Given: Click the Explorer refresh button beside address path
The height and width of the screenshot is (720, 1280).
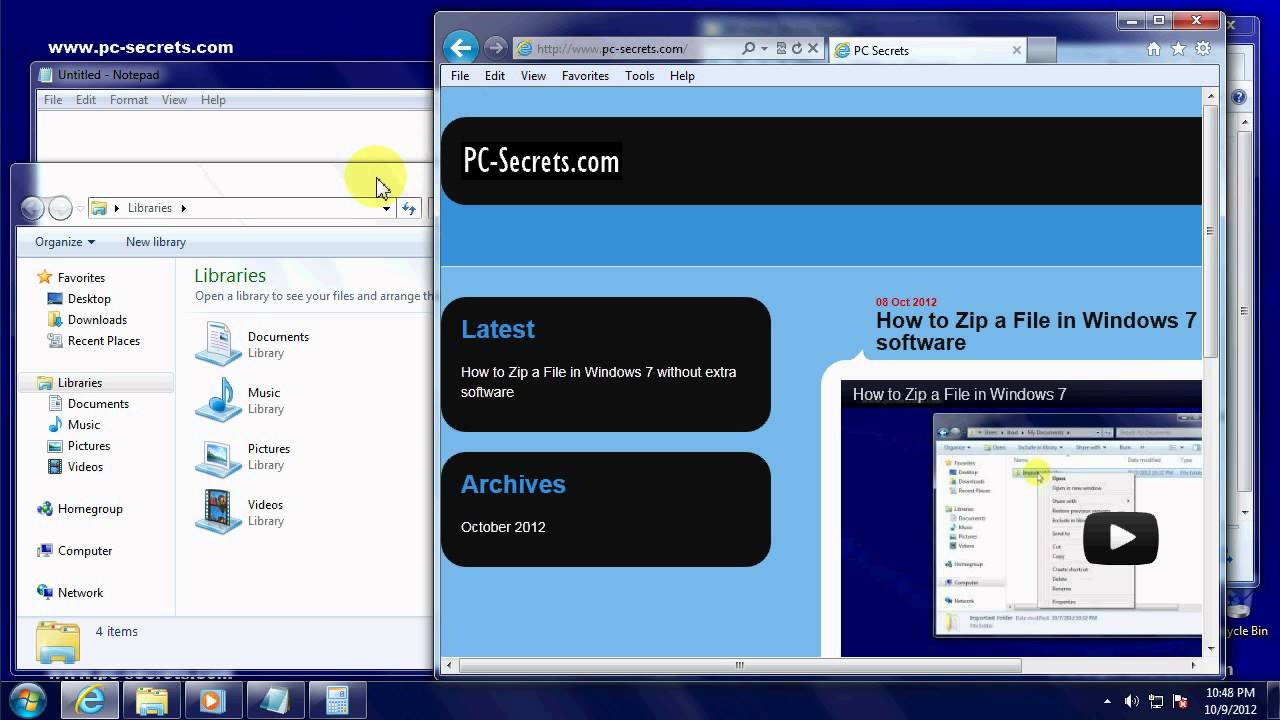Looking at the screenshot, I should tap(408, 208).
